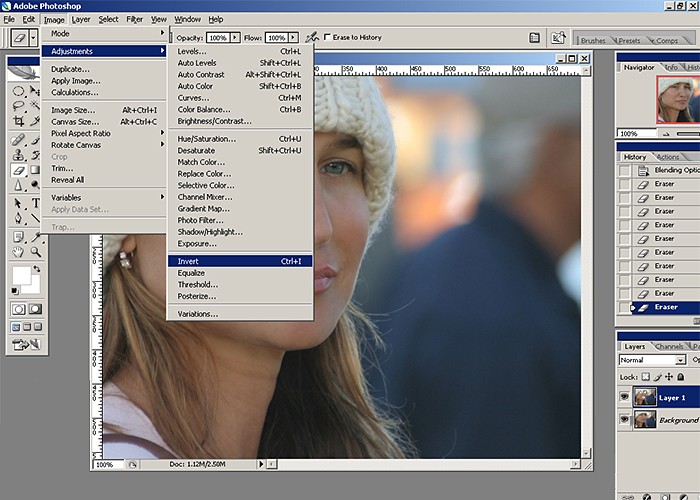The height and width of the screenshot is (500, 700).
Task: Select the Slice tool
Action: click(x=35, y=121)
